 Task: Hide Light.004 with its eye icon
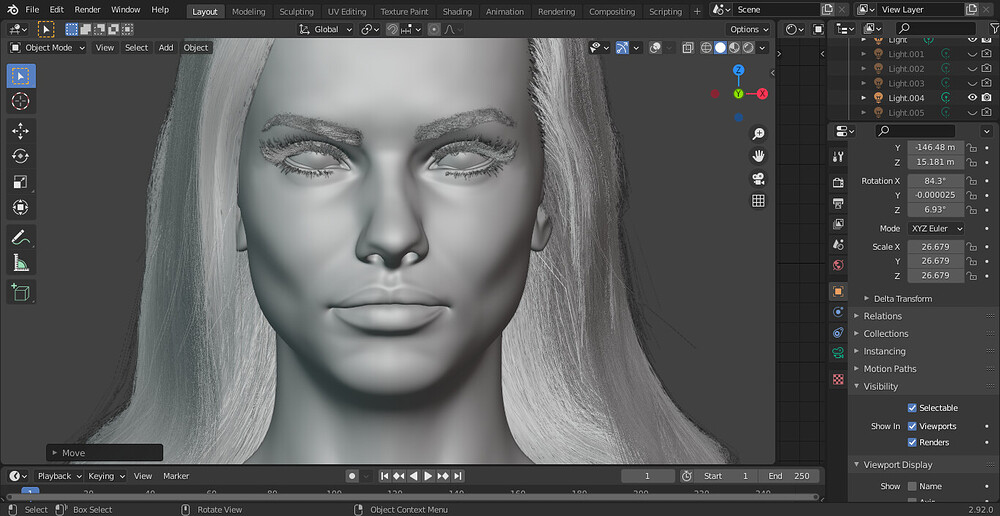[x=973, y=98]
